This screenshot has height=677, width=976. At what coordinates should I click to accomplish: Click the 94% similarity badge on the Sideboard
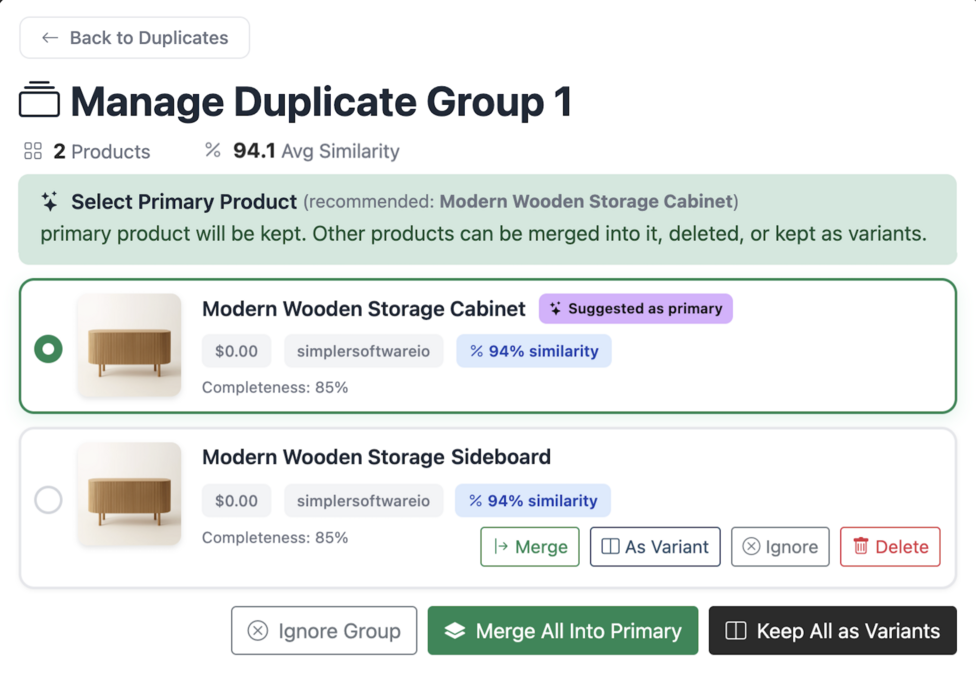[533, 500]
